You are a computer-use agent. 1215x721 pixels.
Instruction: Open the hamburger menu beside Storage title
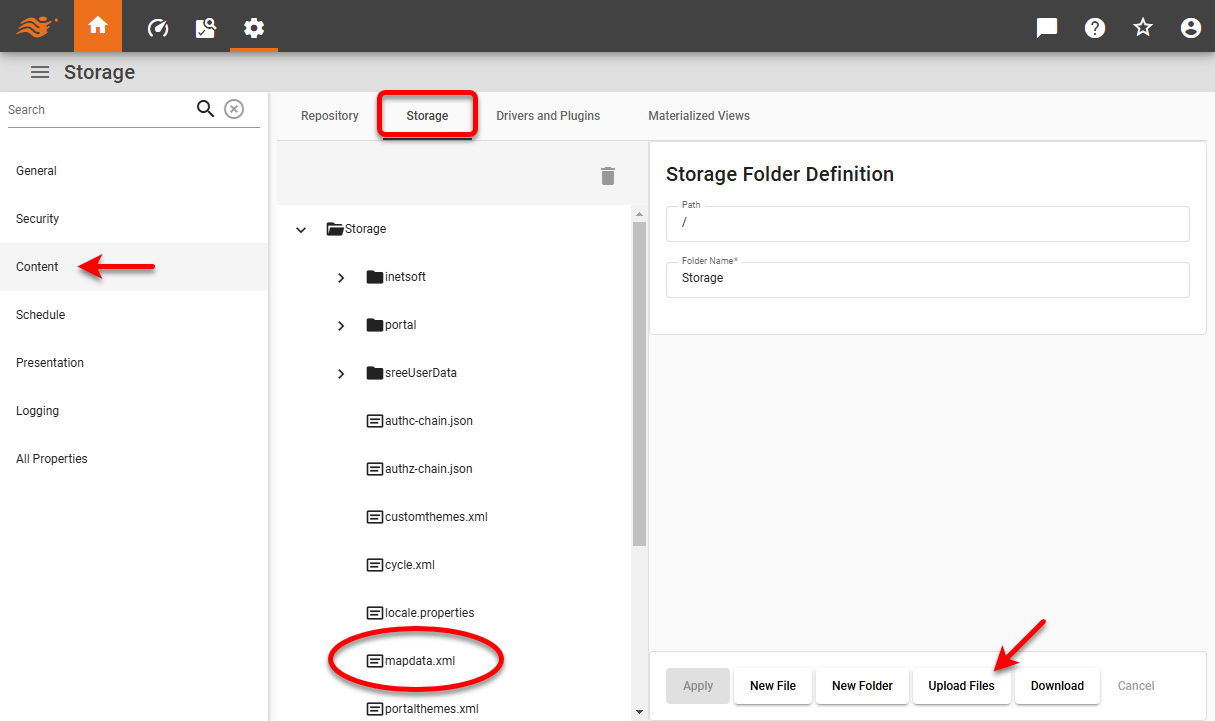tap(39, 71)
